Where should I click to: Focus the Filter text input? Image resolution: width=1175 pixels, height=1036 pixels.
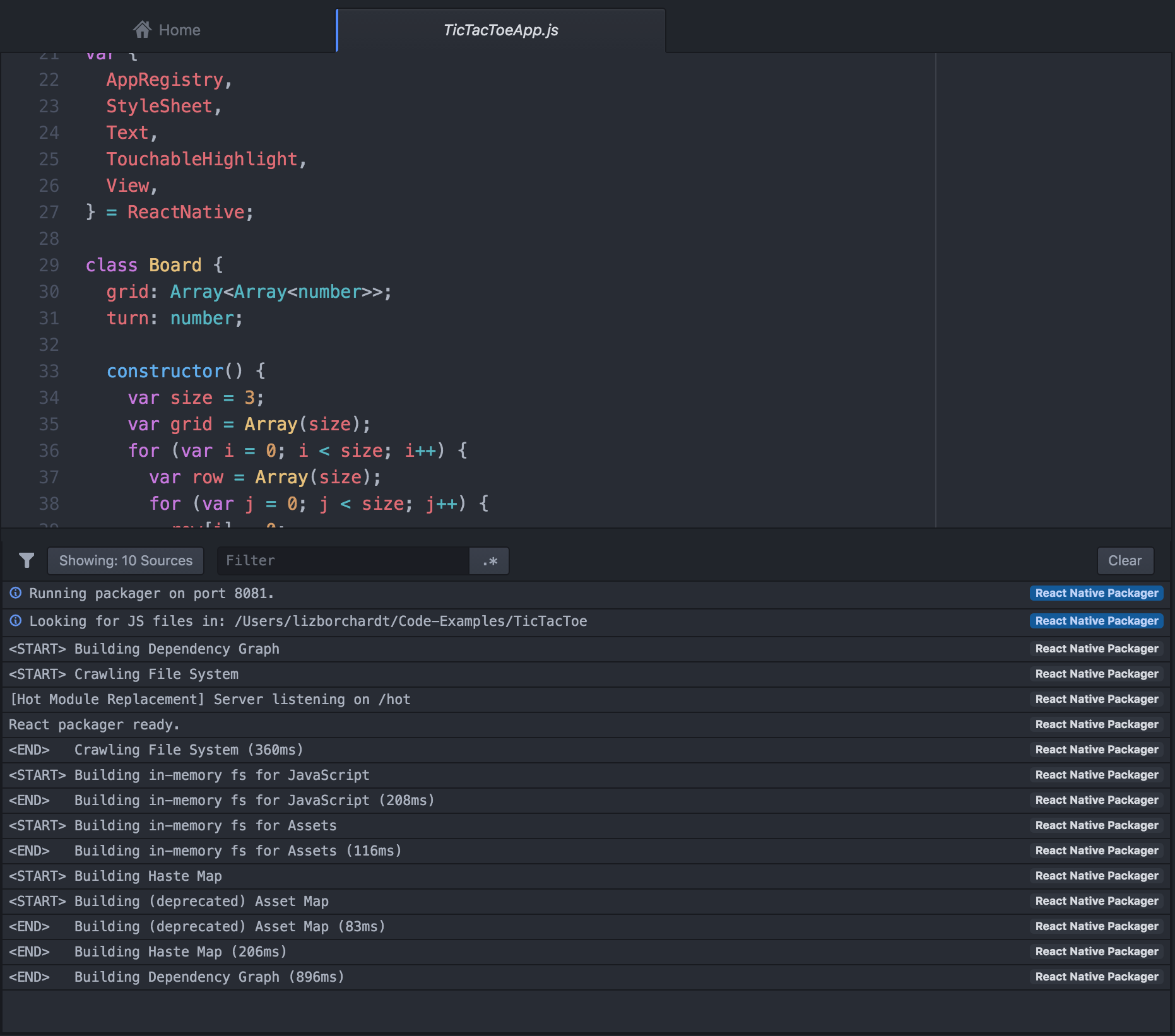point(343,560)
